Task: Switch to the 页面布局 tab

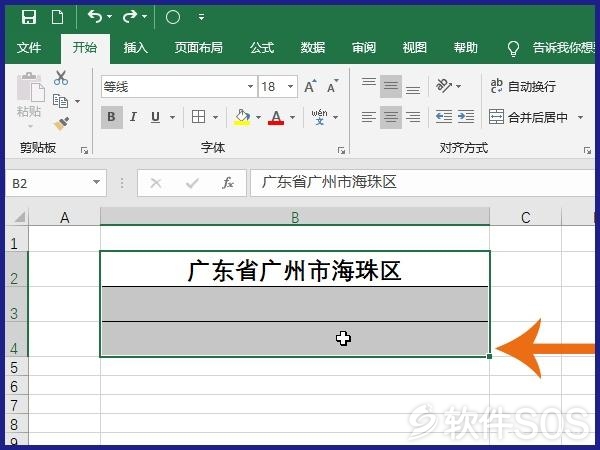Action: pyautogui.click(x=199, y=47)
